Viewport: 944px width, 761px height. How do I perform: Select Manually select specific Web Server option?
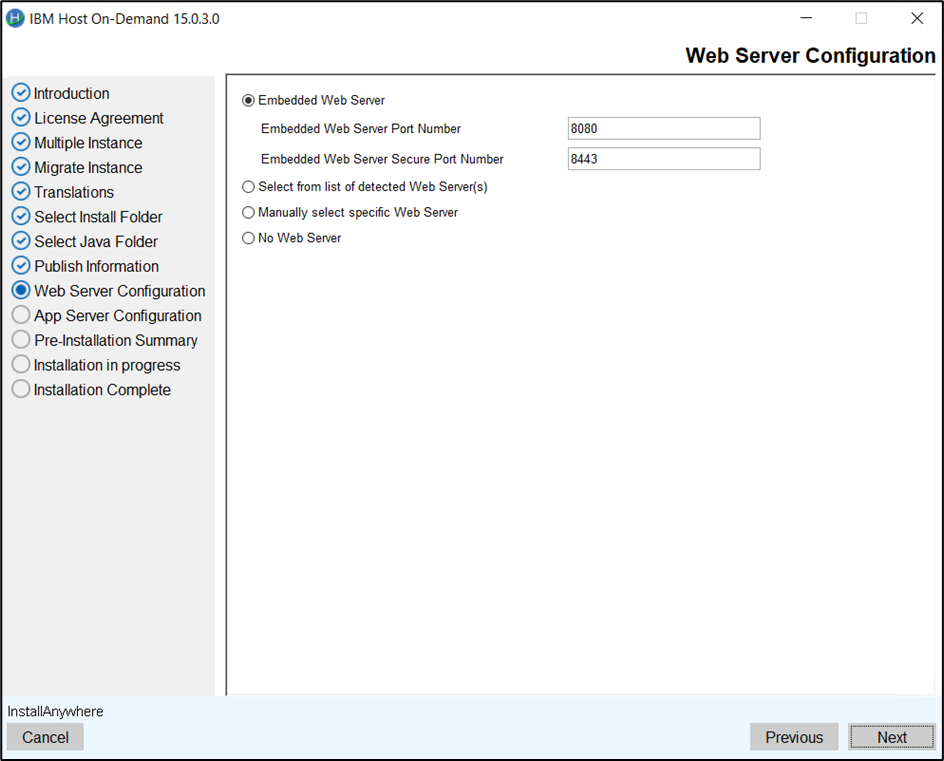(249, 212)
